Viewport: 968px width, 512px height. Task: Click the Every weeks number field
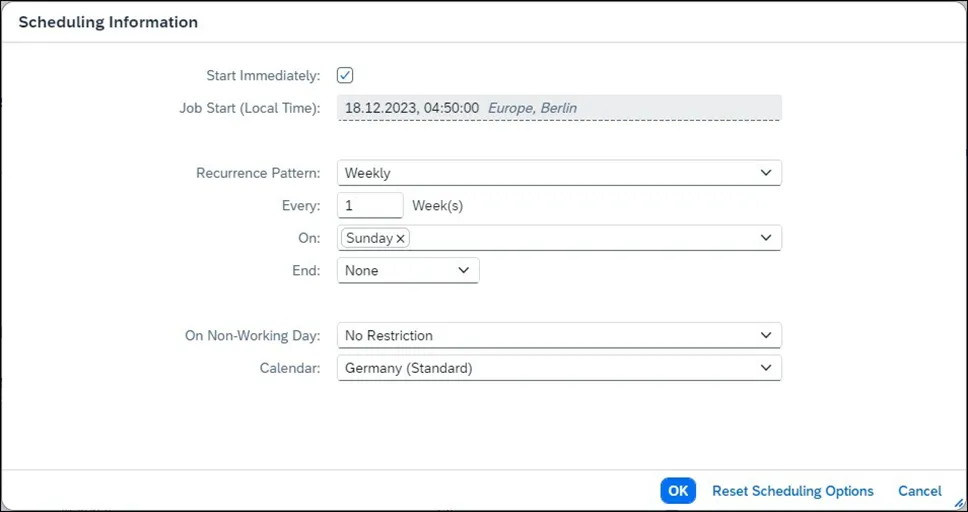tap(370, 206)
